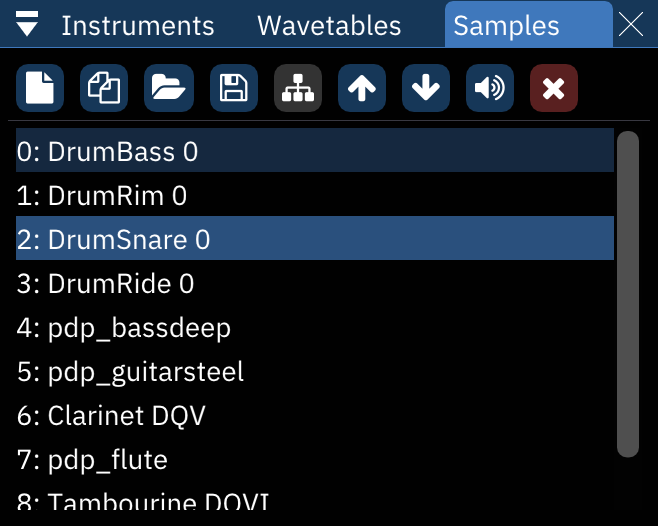Switch to the Instruments tab
Screen dimensions: 658x526
[x=138, y=26]
